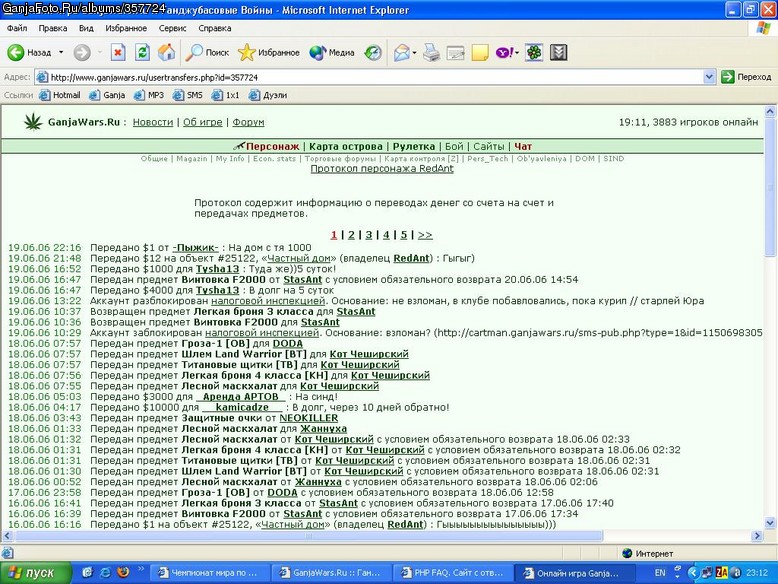Open Избранное favorites star button
The height and width of the screenshot is (584, 778).
point(268,53)
